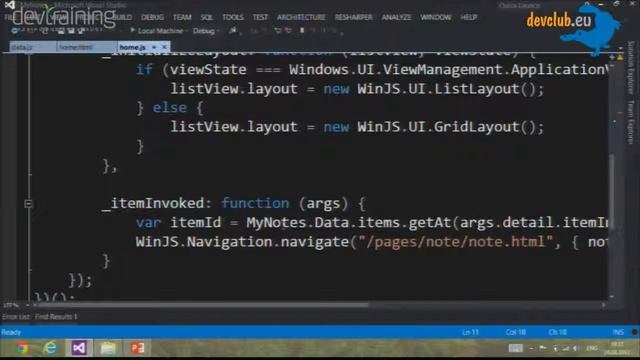Open the WINDOW menu

tap(436, 17)
